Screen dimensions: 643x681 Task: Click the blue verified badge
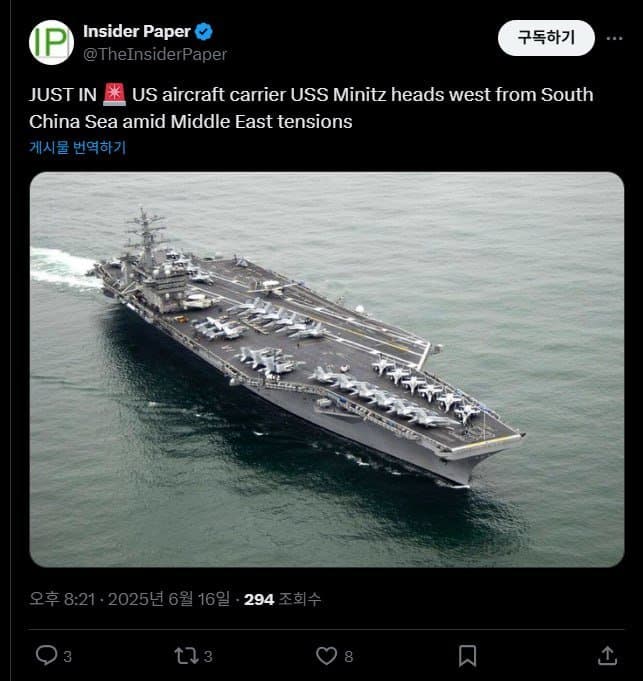pyautogui.click(x=204, y=32)
